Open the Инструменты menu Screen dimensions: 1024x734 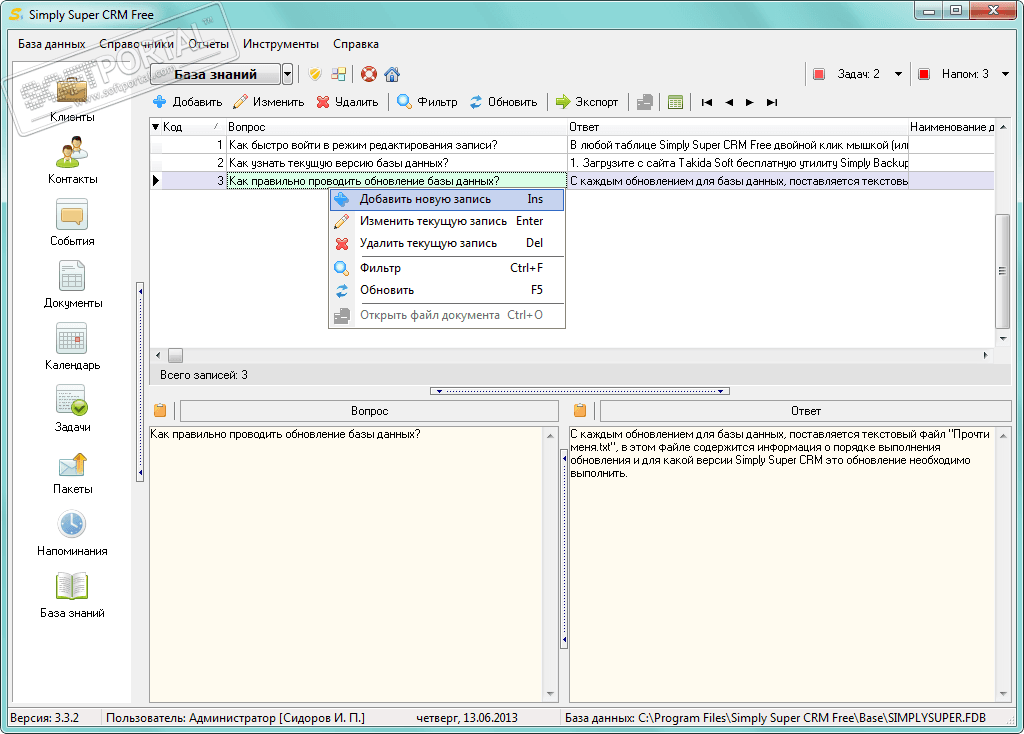(281, 44)
